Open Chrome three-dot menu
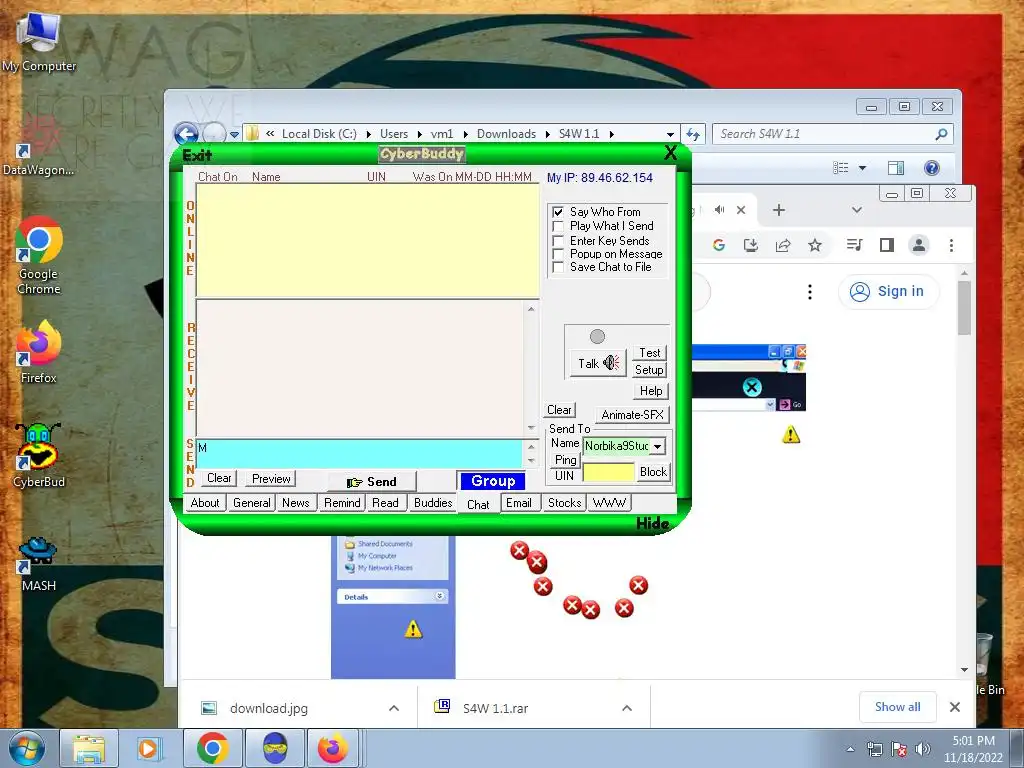Viewport: 1024px width, 768px height. (x=951, y=245)
